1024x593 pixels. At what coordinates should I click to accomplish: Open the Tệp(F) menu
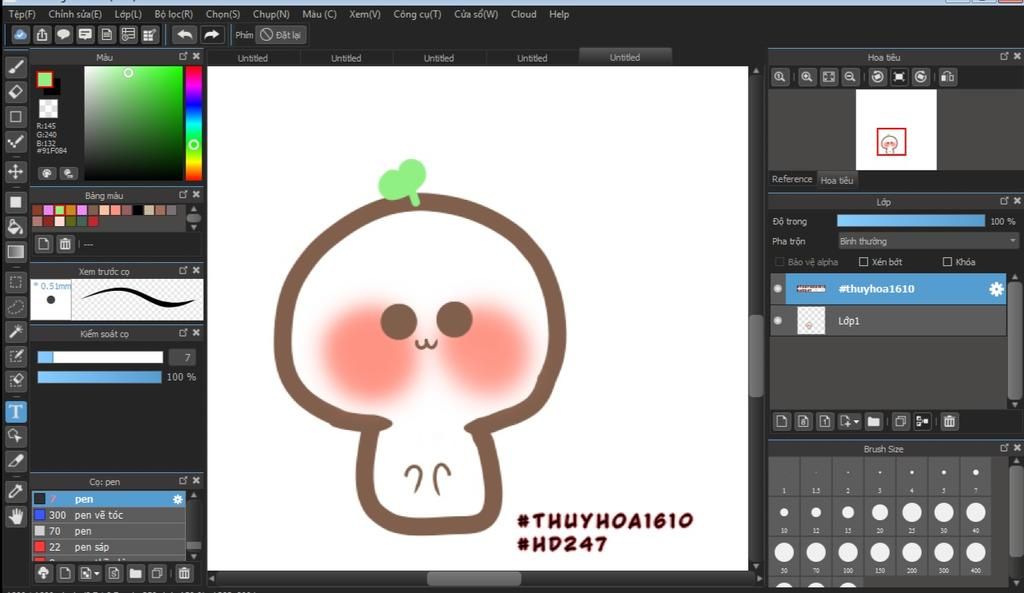point(22,14)
